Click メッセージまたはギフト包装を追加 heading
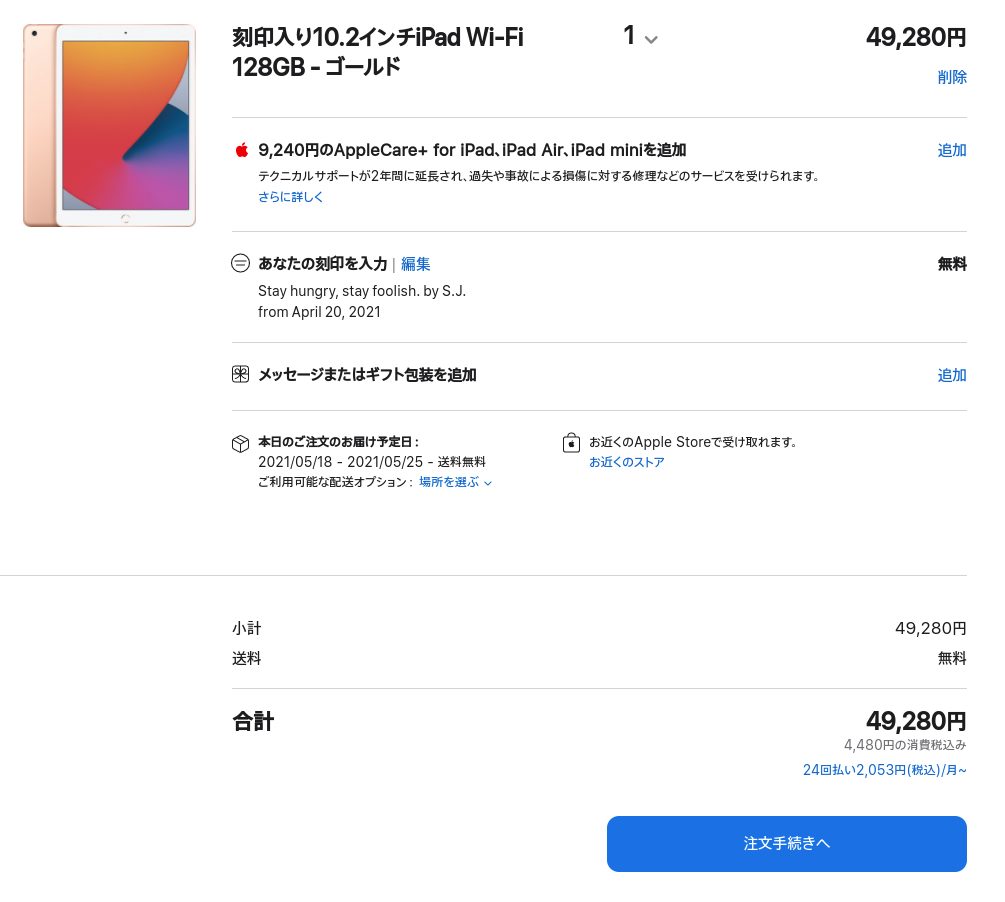The image size is (1005, 902). tap(367, 375)
